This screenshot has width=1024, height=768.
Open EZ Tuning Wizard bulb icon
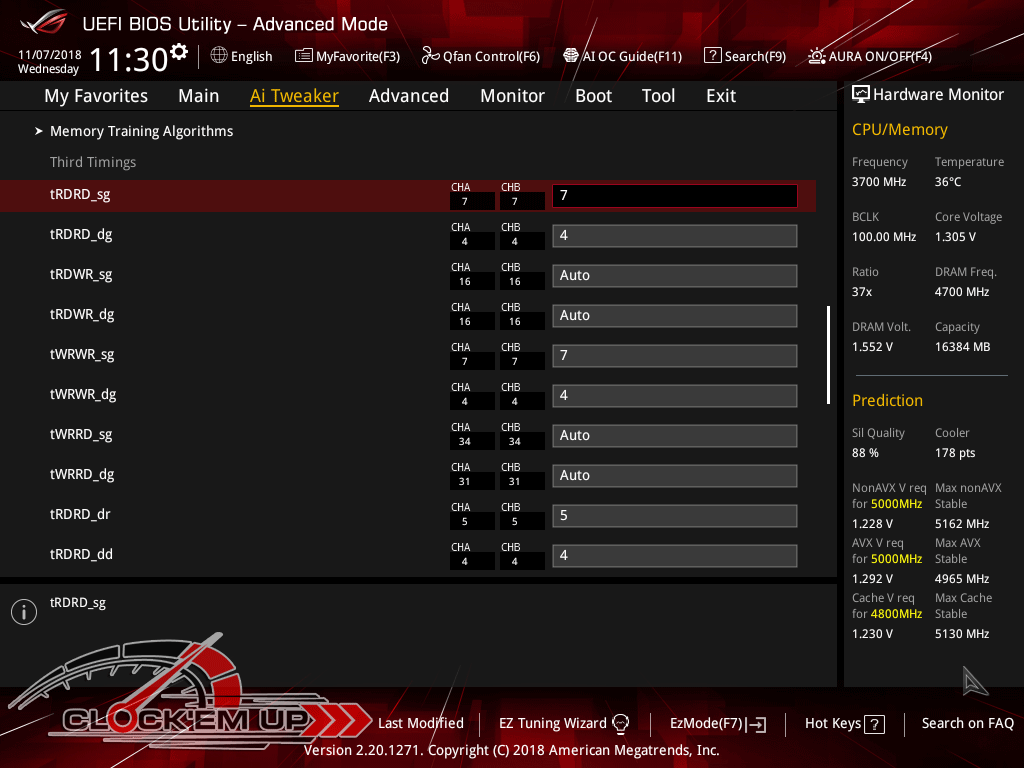coord(620,723)
